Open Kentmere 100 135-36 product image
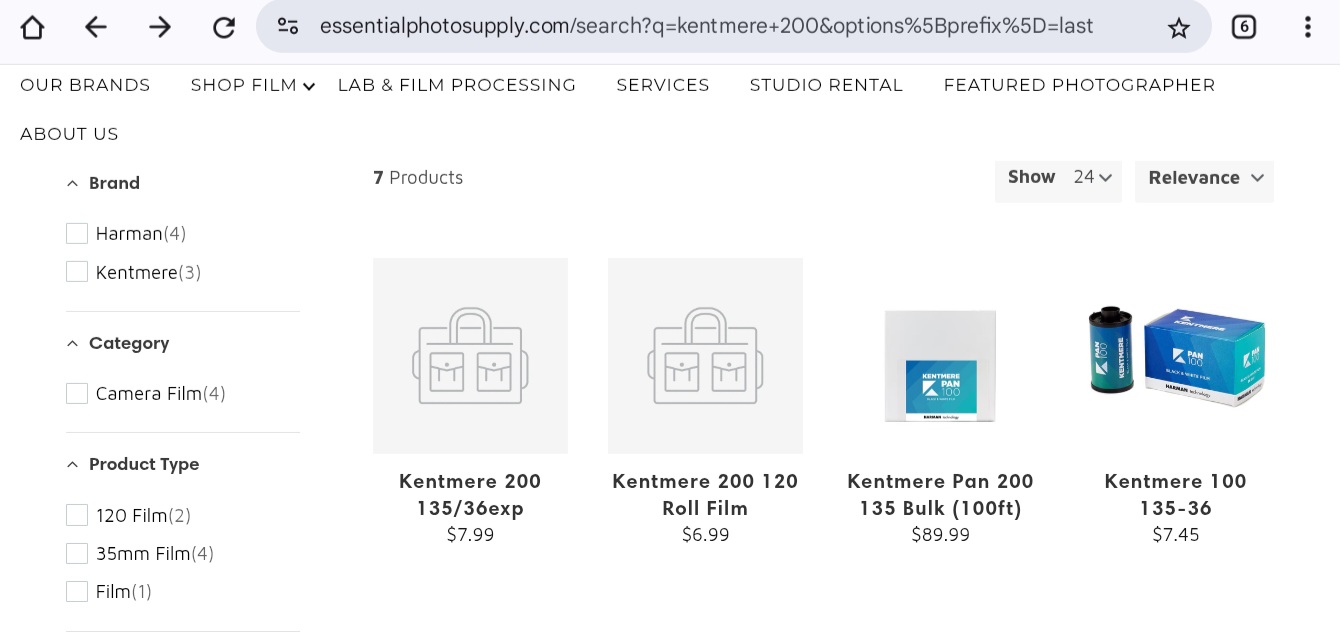1340x640 pixels. (1175, 356)
